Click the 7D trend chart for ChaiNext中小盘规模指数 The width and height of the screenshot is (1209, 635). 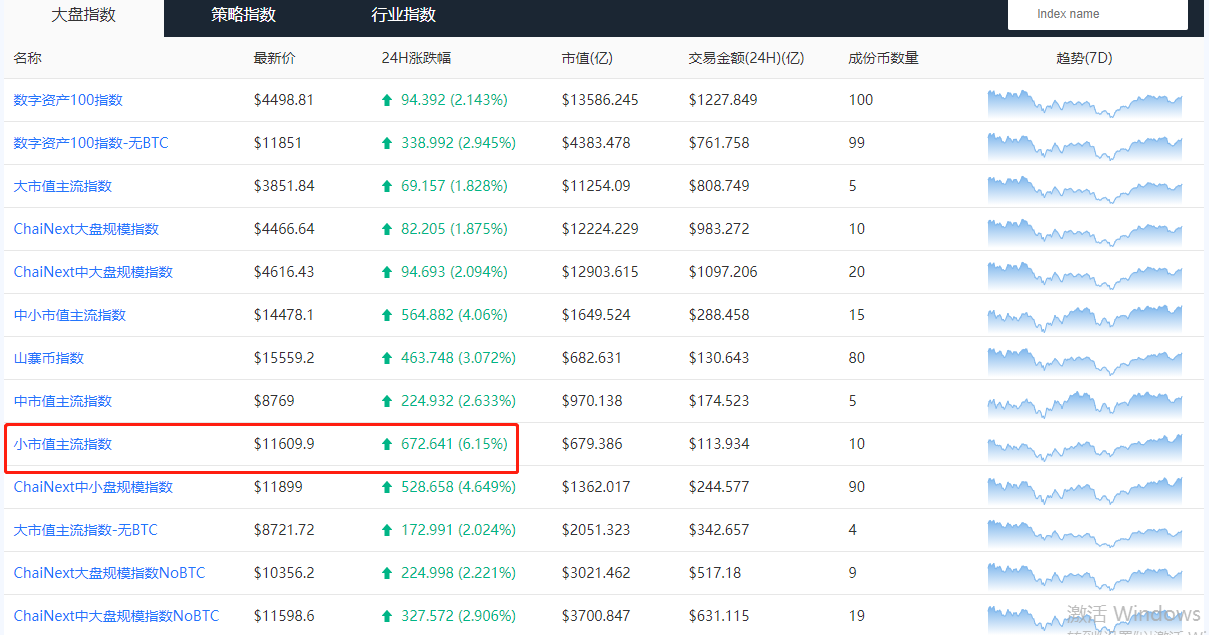click(1084, 491)
